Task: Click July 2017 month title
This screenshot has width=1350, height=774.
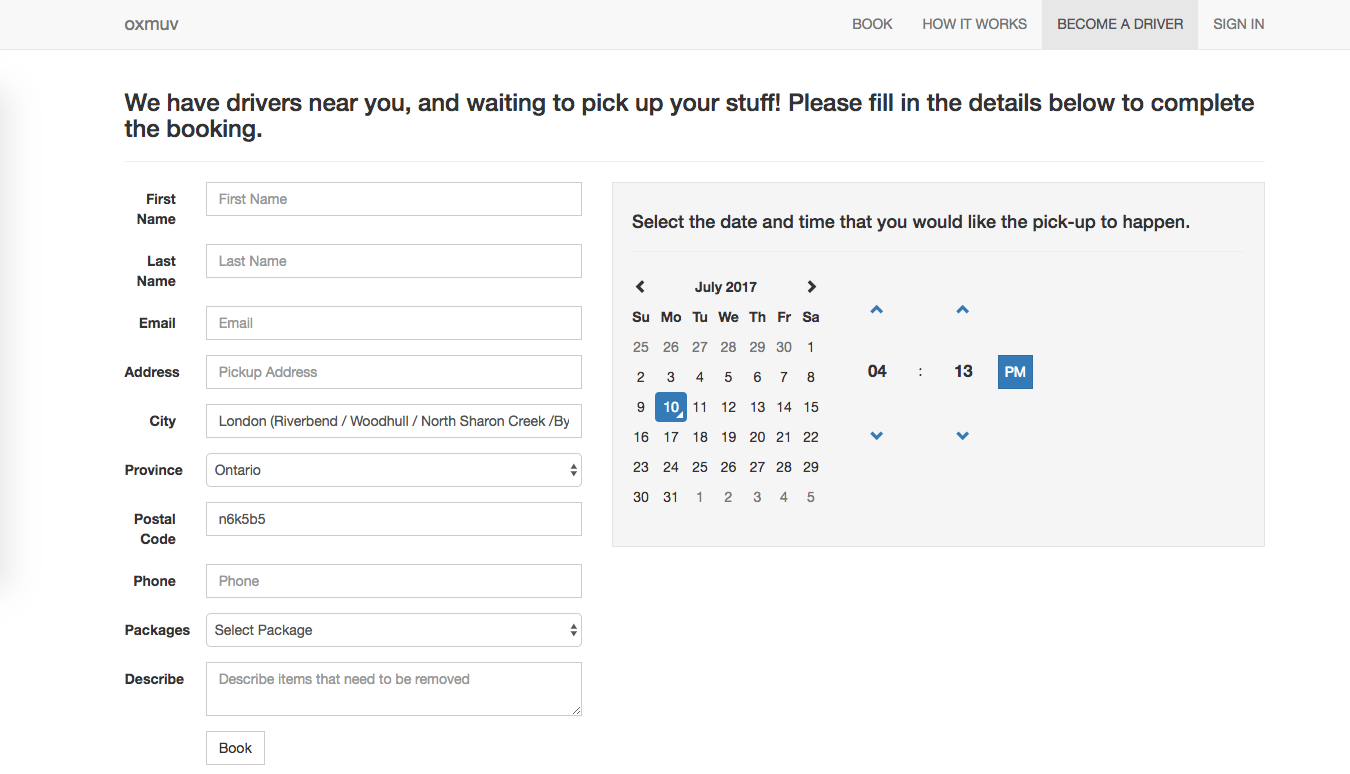Action: [x=725, y=287]
